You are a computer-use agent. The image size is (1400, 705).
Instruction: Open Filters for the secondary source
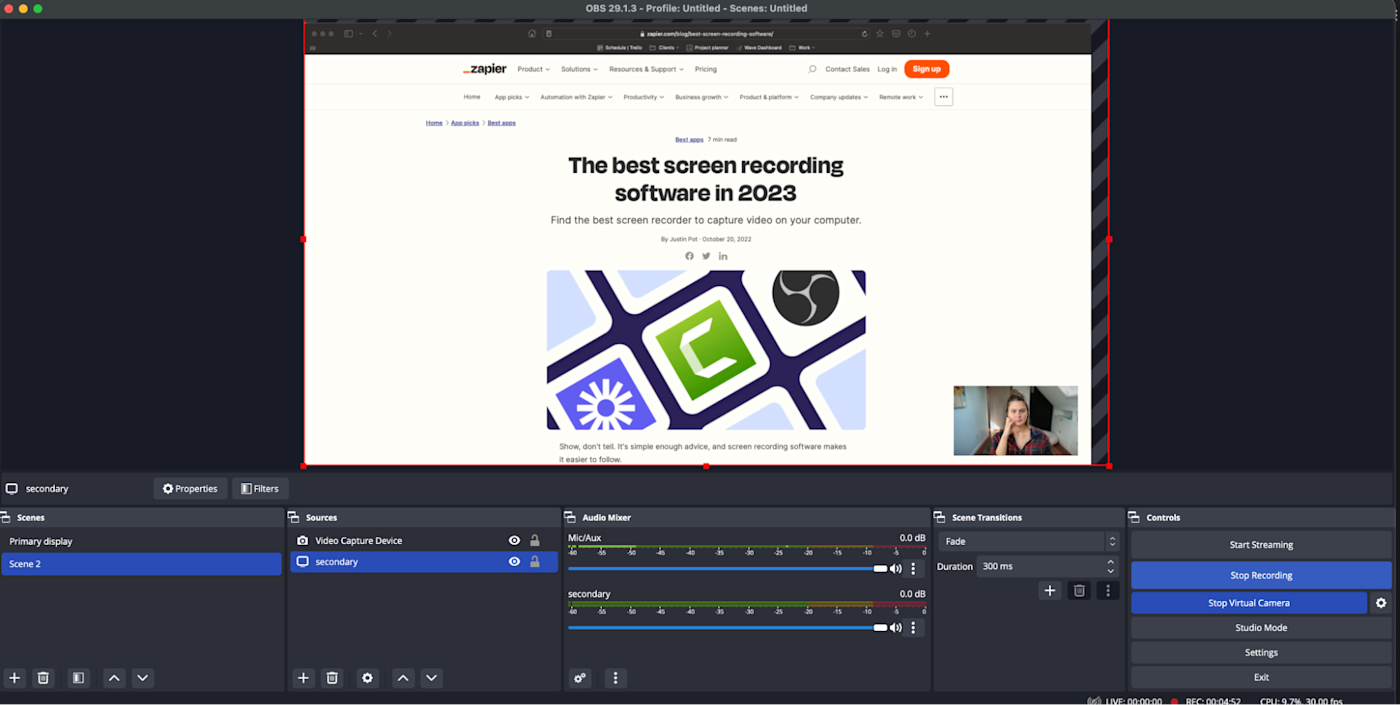click(x=260, y=489)
